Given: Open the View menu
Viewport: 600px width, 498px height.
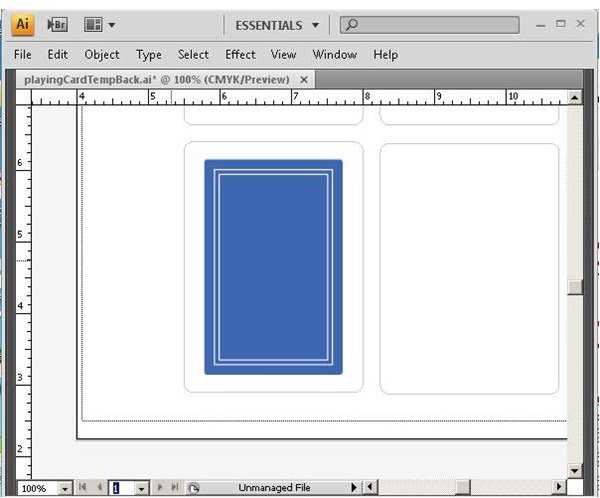Looking at the screenshot, I should pos(283,55).
